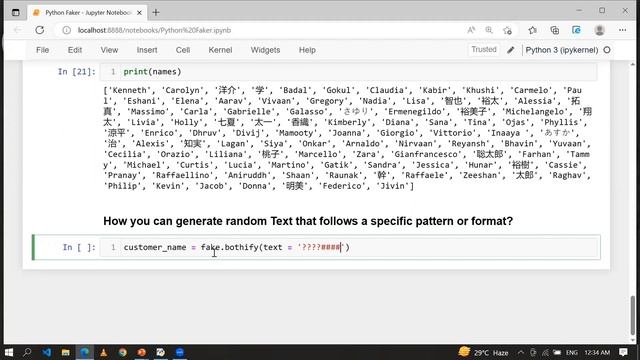Open a new browser tab

pyautogui.click(x=156, y=13)
